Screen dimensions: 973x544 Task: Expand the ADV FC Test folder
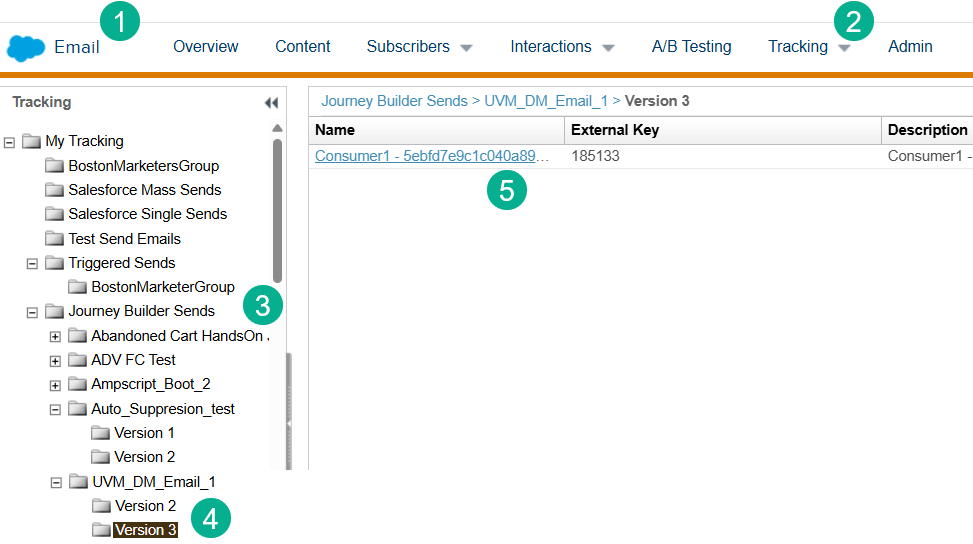56,360
